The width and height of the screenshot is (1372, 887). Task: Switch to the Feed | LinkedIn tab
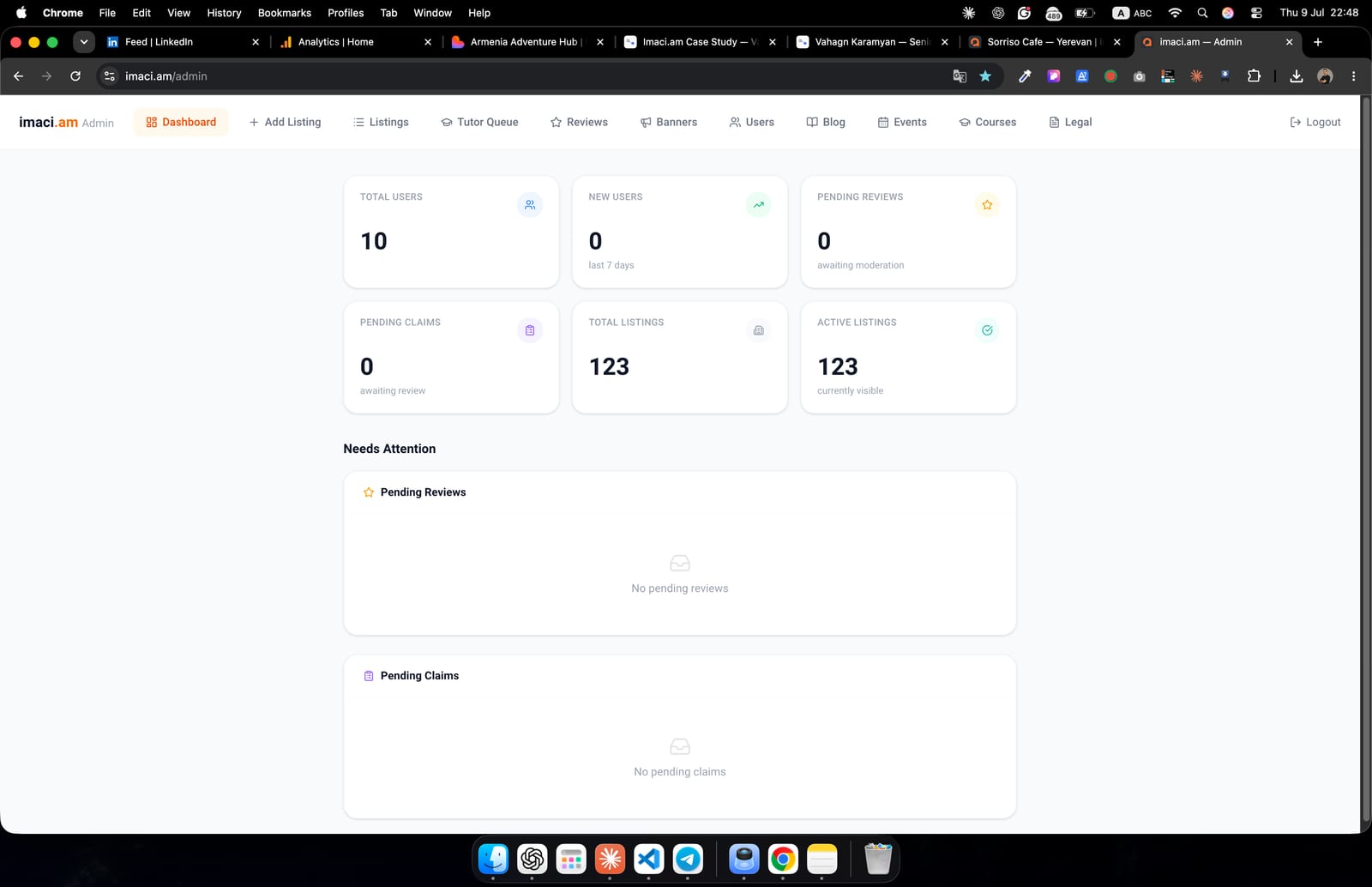pos(182,42)
